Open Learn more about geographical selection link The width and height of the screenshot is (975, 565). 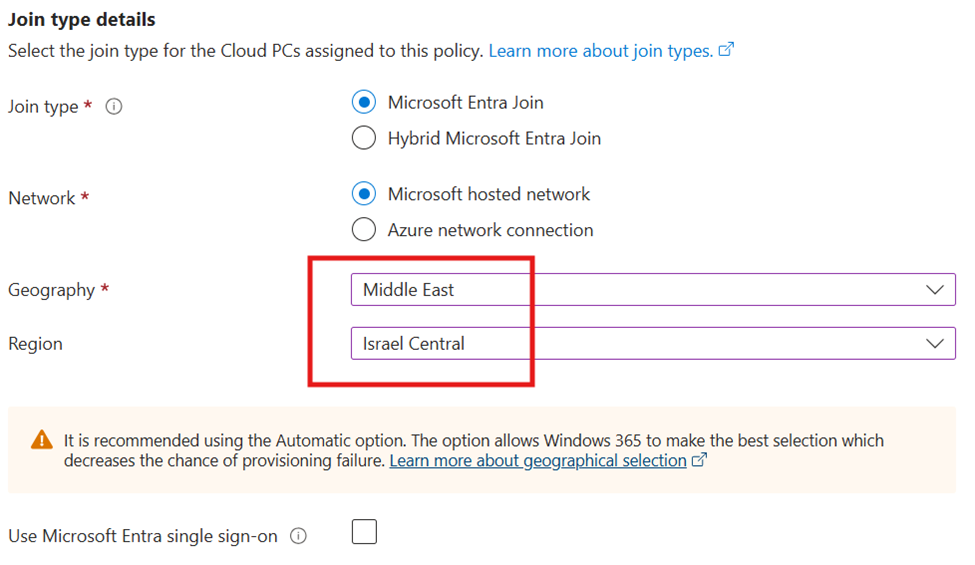click(538, 461)
